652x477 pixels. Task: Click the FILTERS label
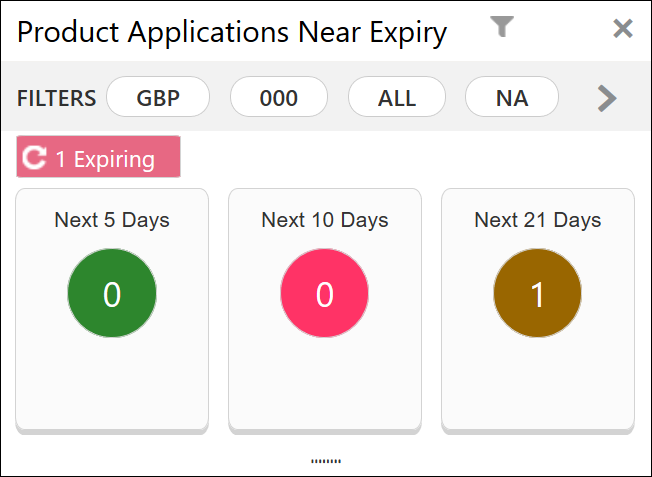click(x=57, y=98)
